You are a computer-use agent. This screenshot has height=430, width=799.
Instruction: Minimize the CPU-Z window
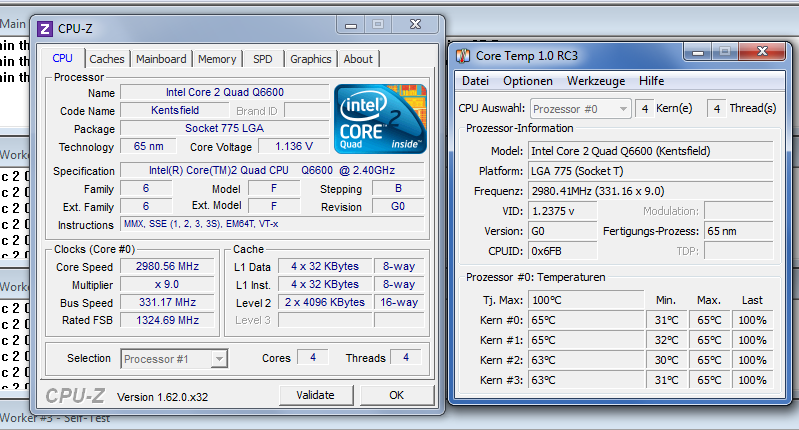(351, 24)
